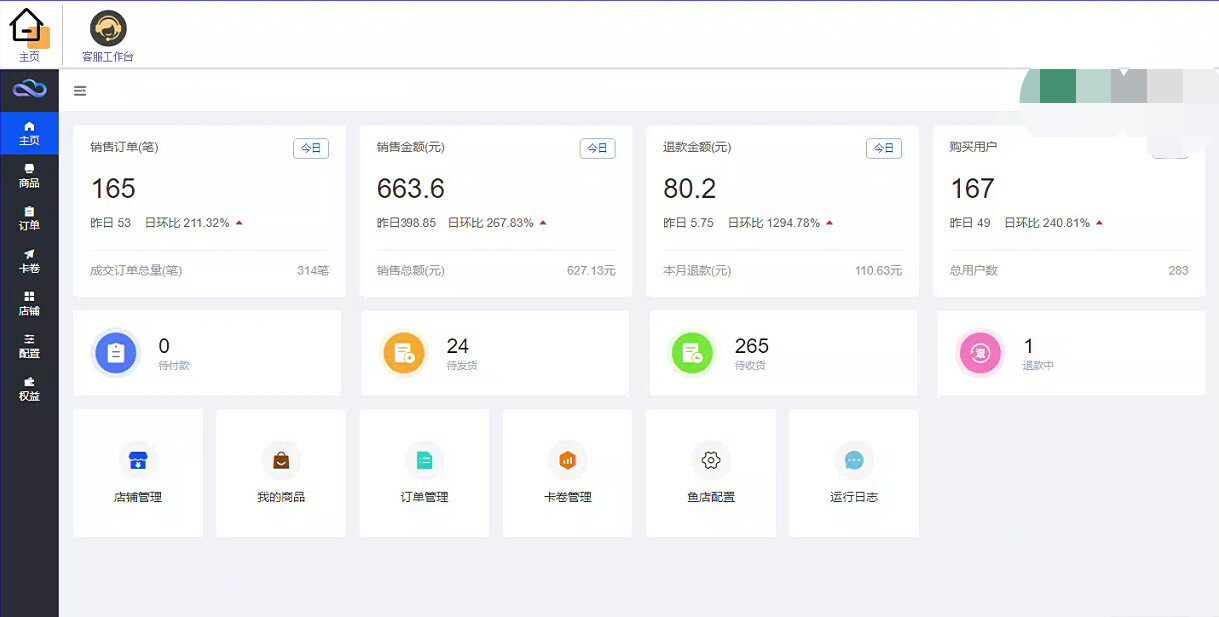Open 订单 in the left sidebar
The image size is (1219, 617).
click(29, 218)
